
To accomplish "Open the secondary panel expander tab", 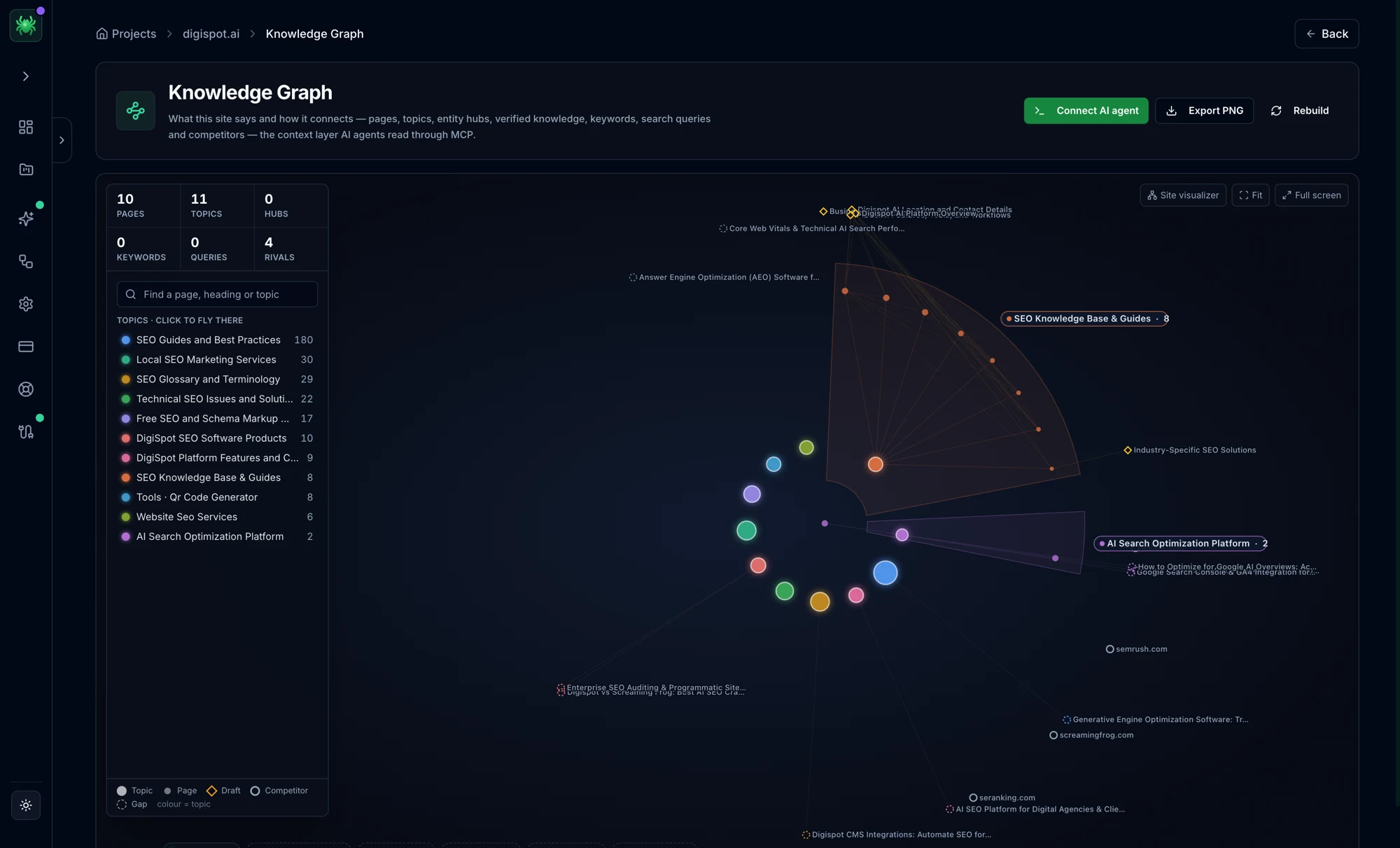I will click(x=62, y=140).
